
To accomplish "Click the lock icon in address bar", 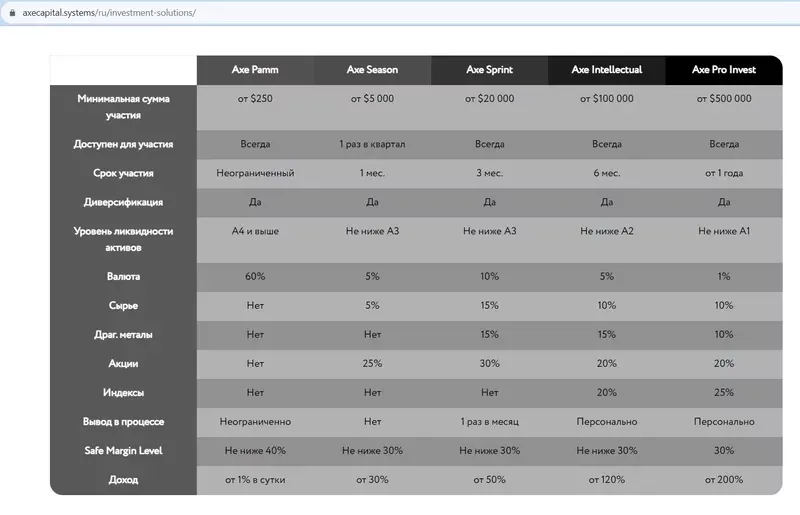I will [12, 13].
